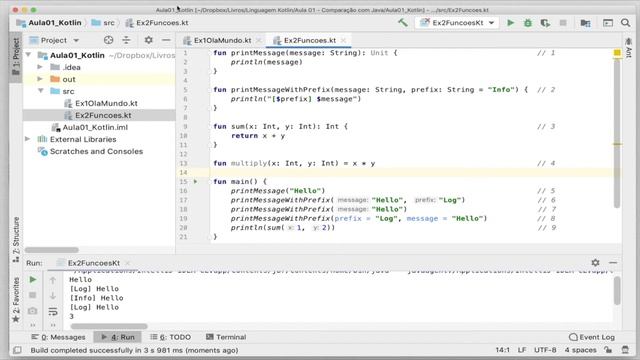Click the LF line separator in status bar
Viewport: 640px width, 360px height.
click(x=522, y=350)
